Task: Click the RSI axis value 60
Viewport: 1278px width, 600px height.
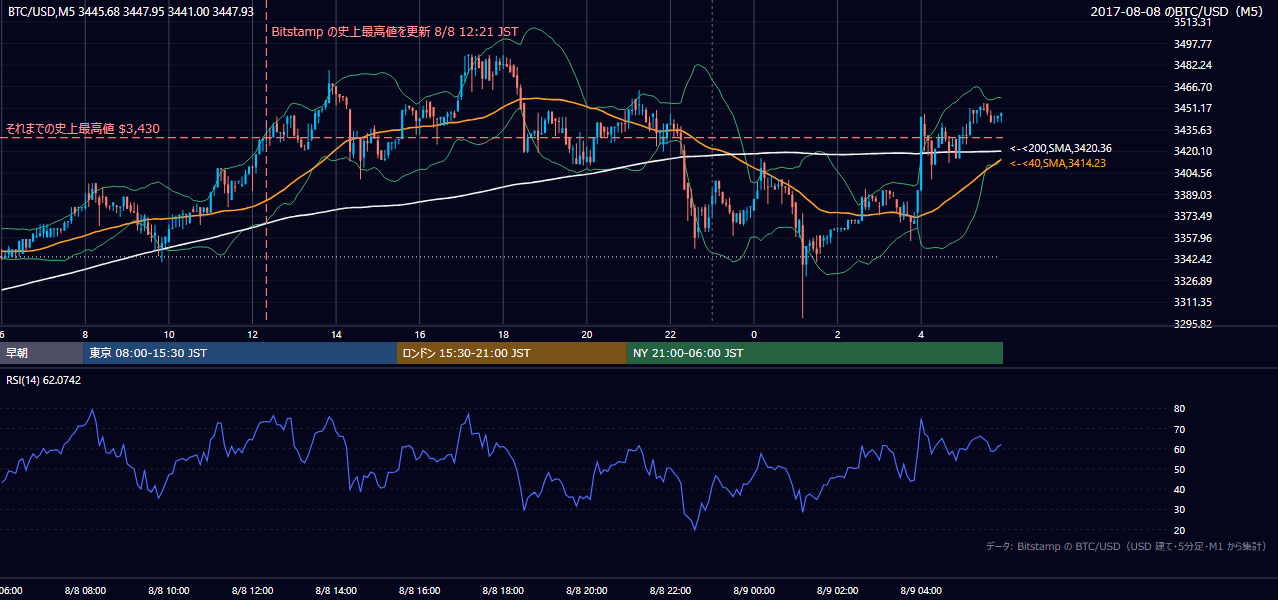Action: click(1179, 449)
